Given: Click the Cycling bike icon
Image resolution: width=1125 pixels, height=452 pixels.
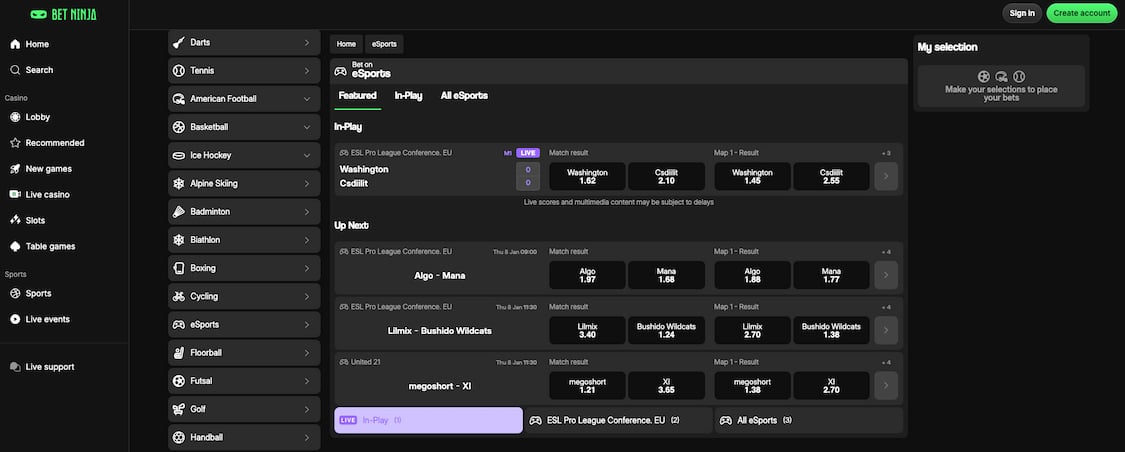Looking at the screenshot, I should click(x=179, y=296).
